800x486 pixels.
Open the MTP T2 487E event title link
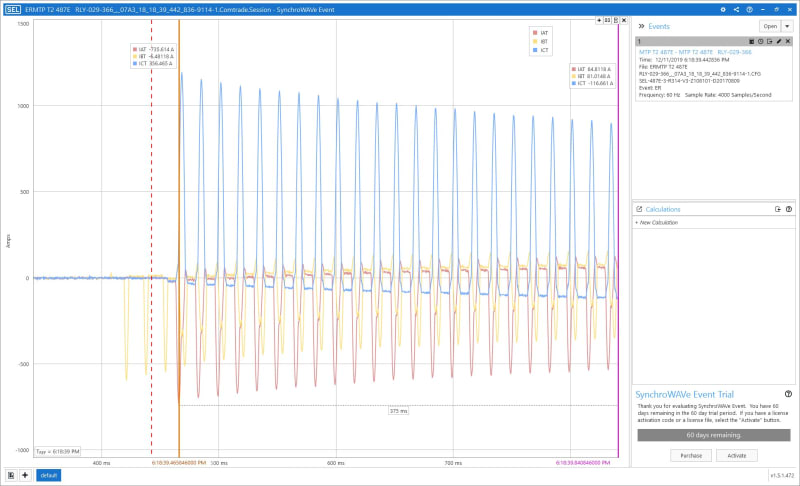pyautogui.click(x=695, y=52)
